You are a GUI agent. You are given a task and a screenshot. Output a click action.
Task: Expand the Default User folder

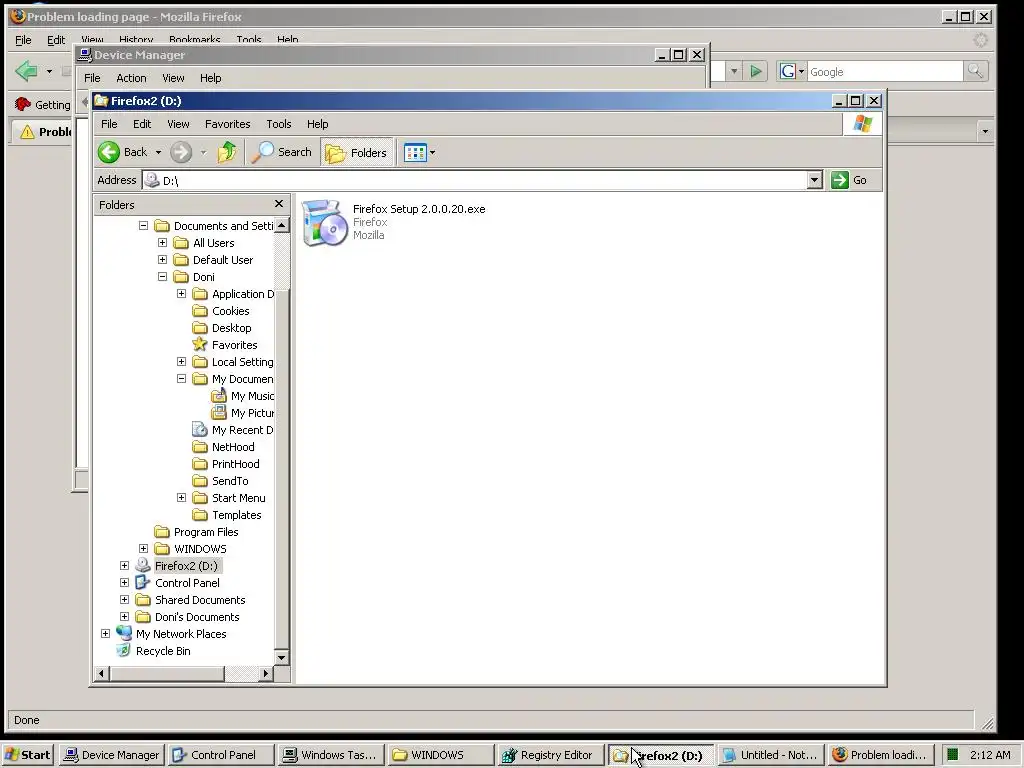pos(163,260)
